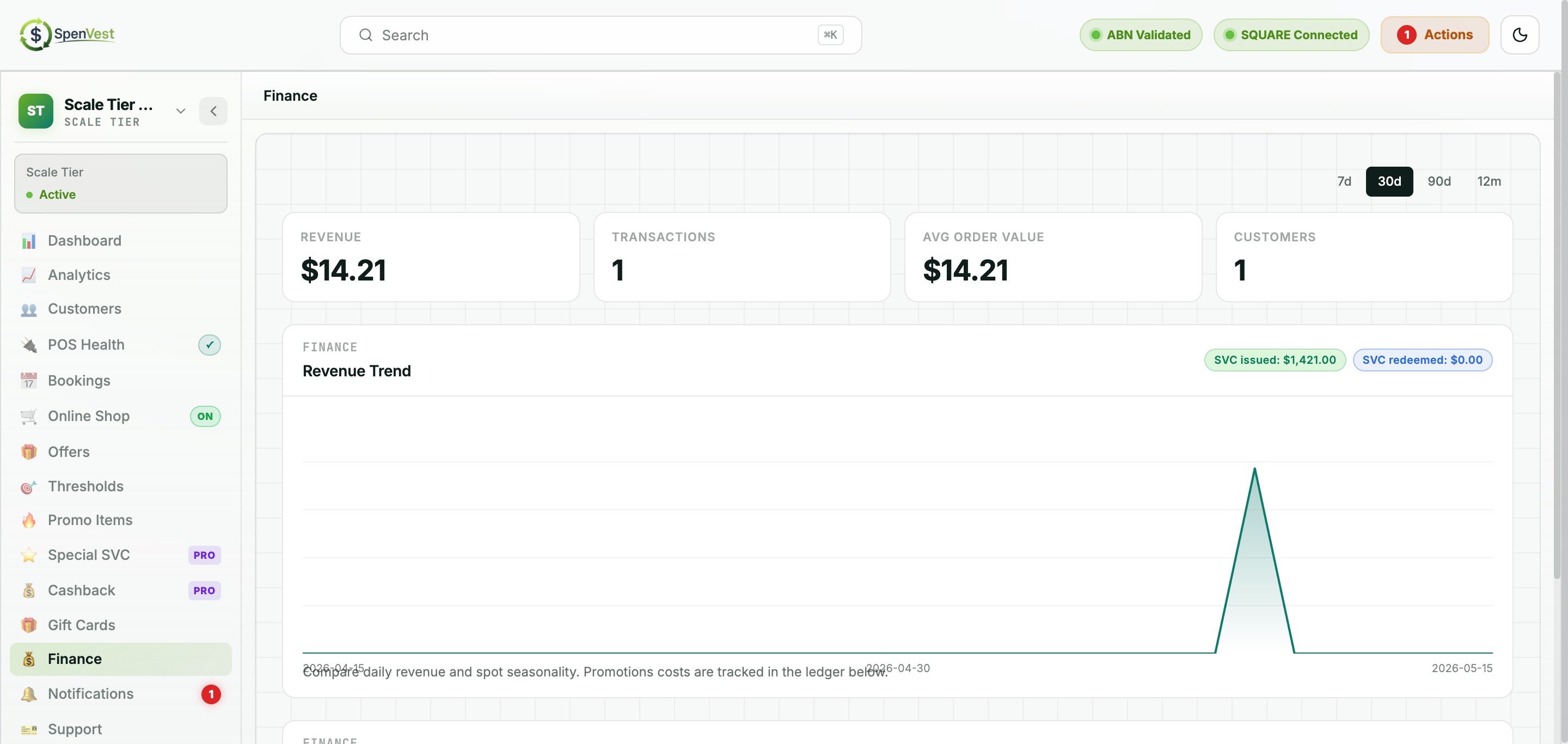Image resolution: width=1568 pixels, height=744 pixels.
Task: Switch to 12m time range
Action: coord(1489,181)
